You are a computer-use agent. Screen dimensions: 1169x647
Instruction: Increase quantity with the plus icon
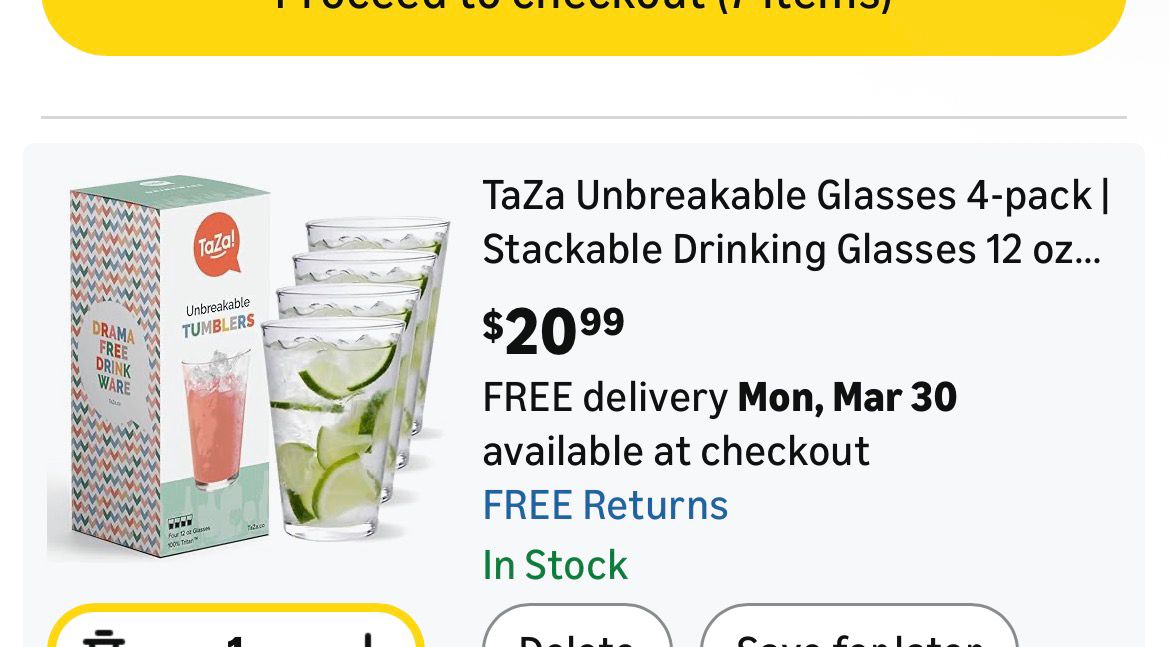(x=368, y=640)
